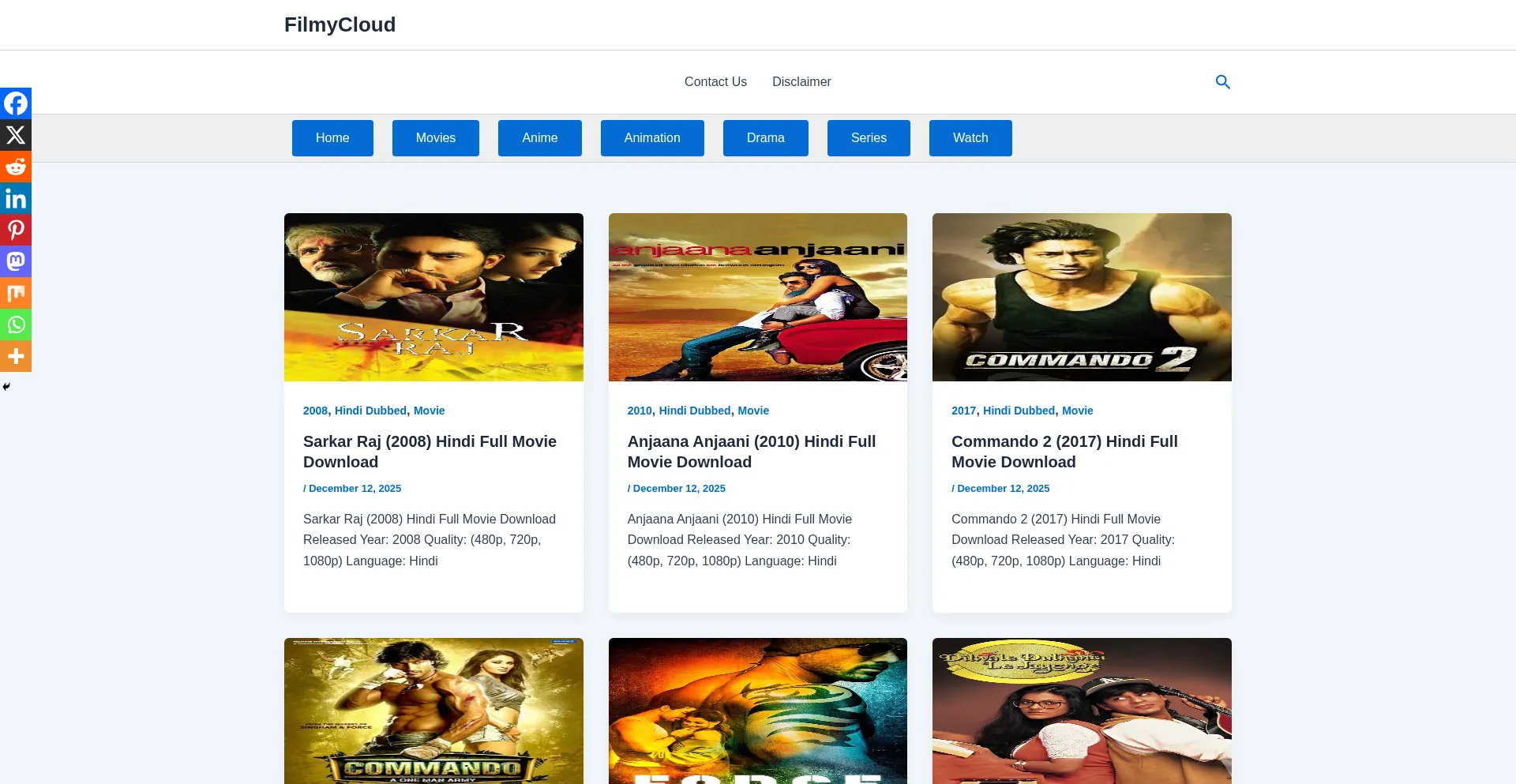Share through WhatsApp icon
The image size is (1516, 784).
(16, 324)
